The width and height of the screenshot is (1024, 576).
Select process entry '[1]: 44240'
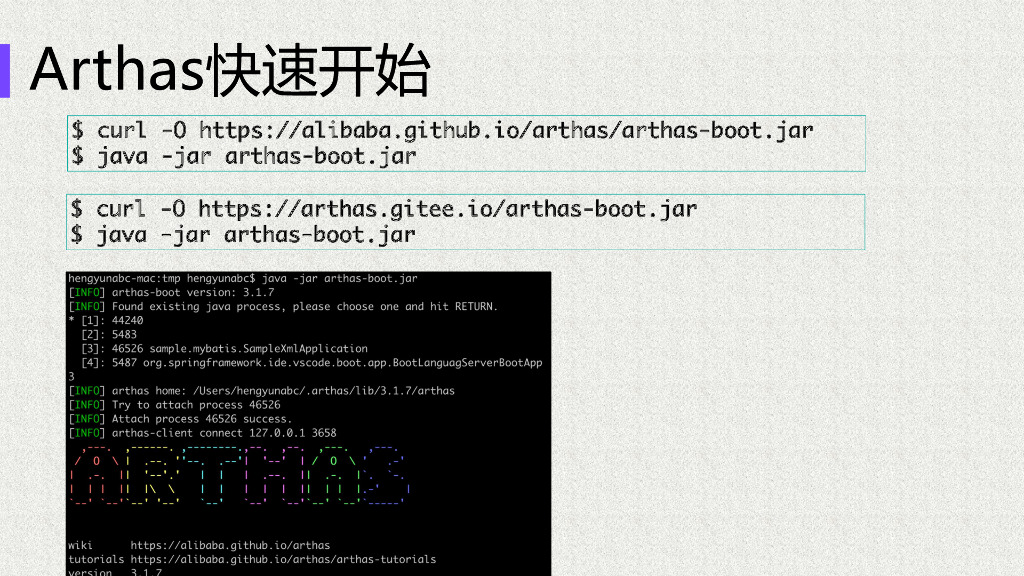(106, 321)
